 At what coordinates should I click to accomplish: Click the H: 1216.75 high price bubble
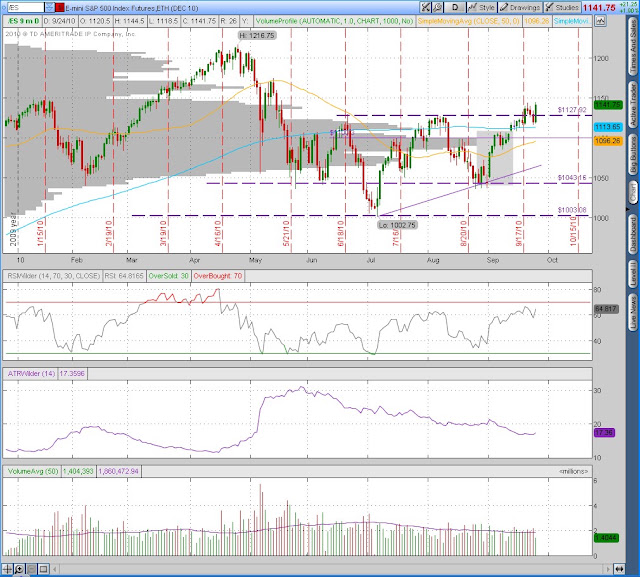click(x=257, y=36)
